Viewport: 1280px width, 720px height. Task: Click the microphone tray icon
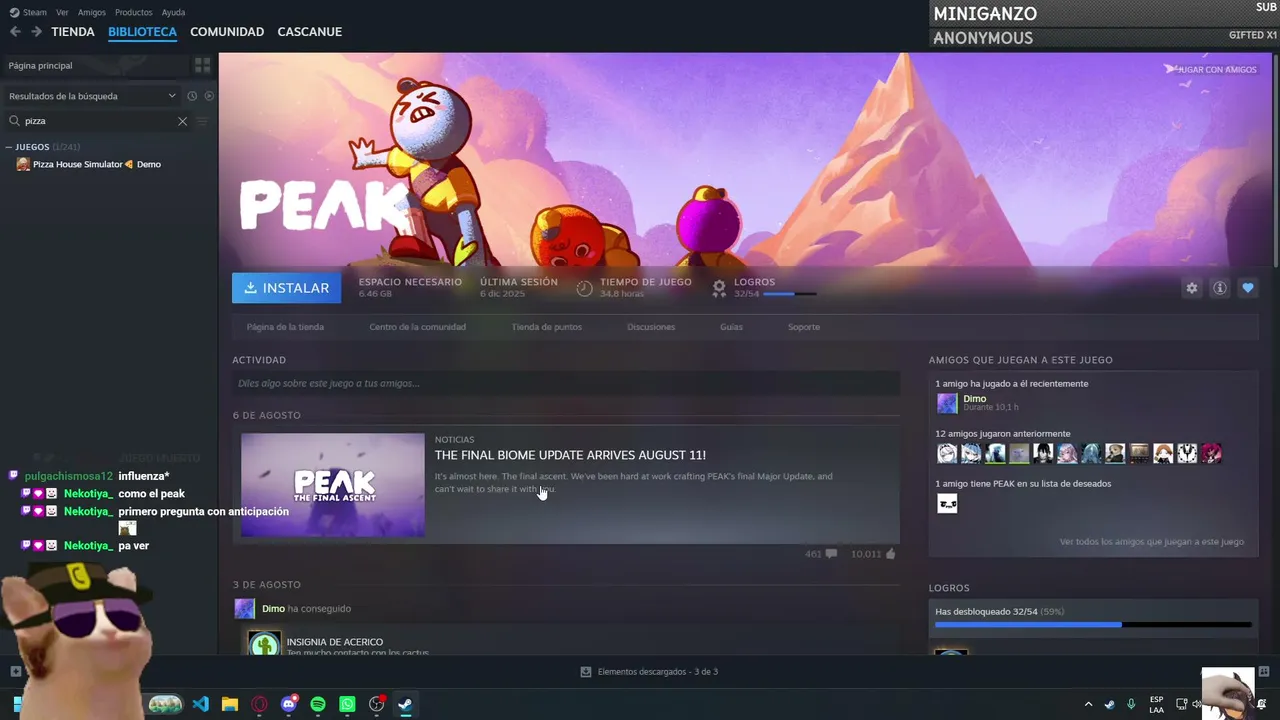tap(1131, 704)
